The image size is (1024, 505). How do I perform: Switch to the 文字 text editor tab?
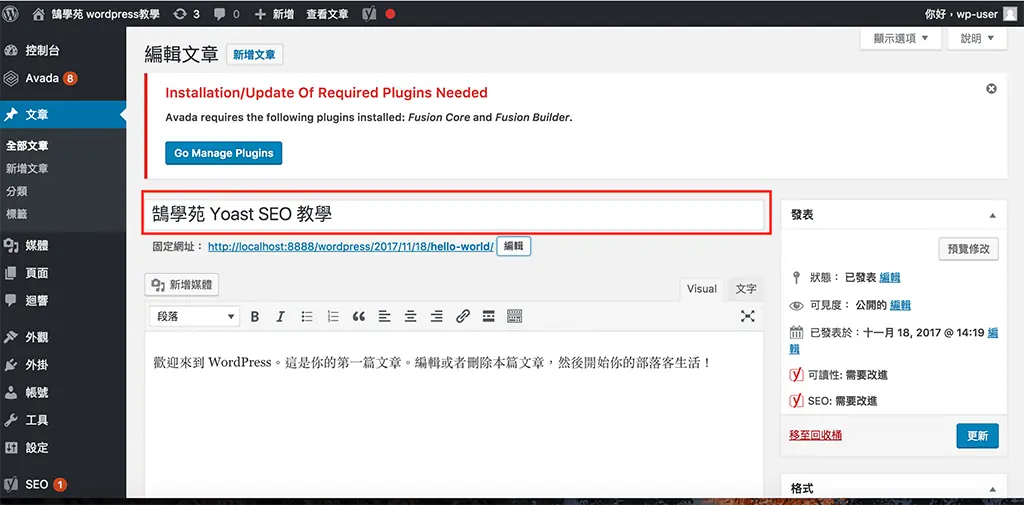(746, 289)
